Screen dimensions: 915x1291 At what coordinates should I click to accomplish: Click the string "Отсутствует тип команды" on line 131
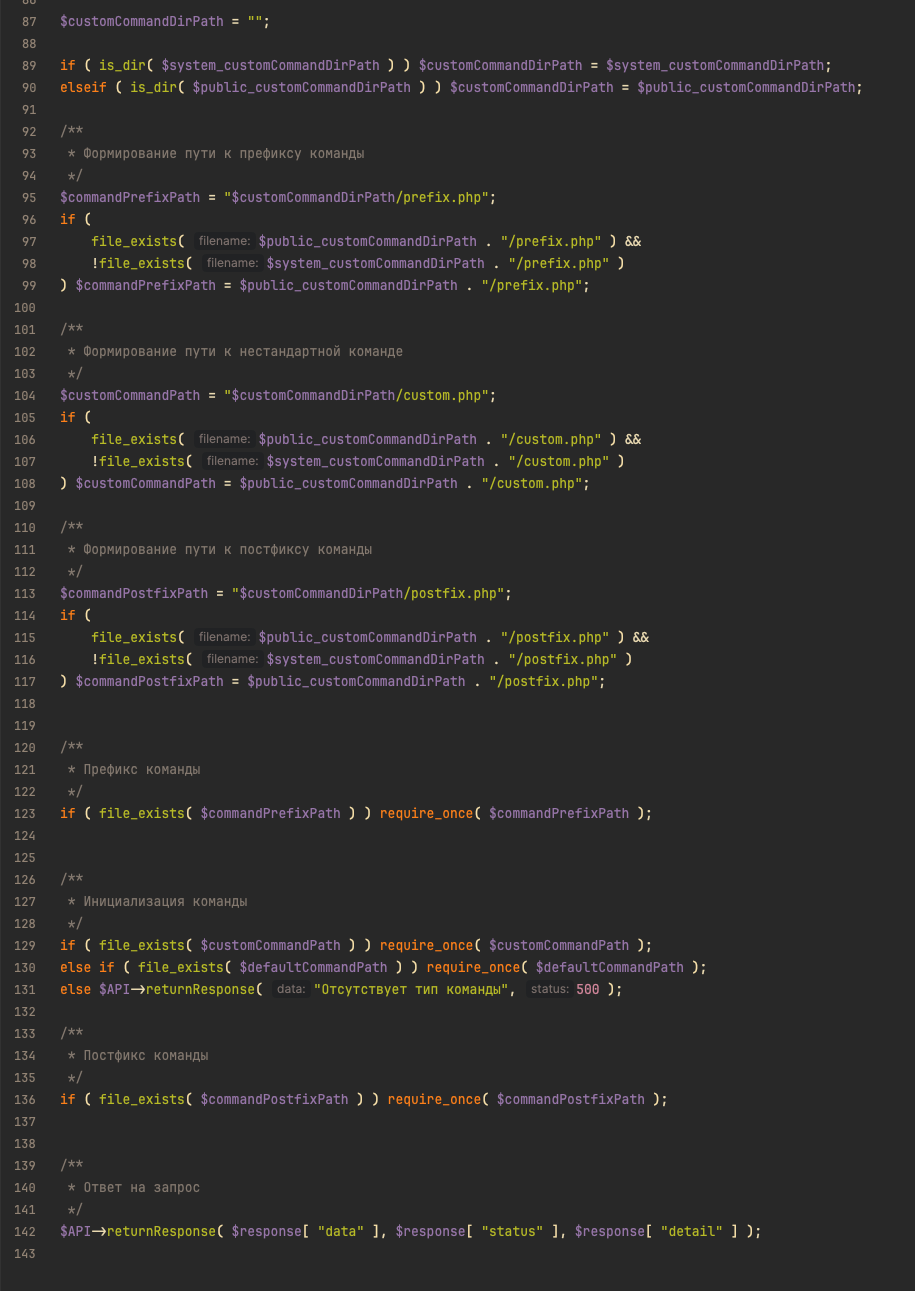pyautogui.click(x=414, y=989)
